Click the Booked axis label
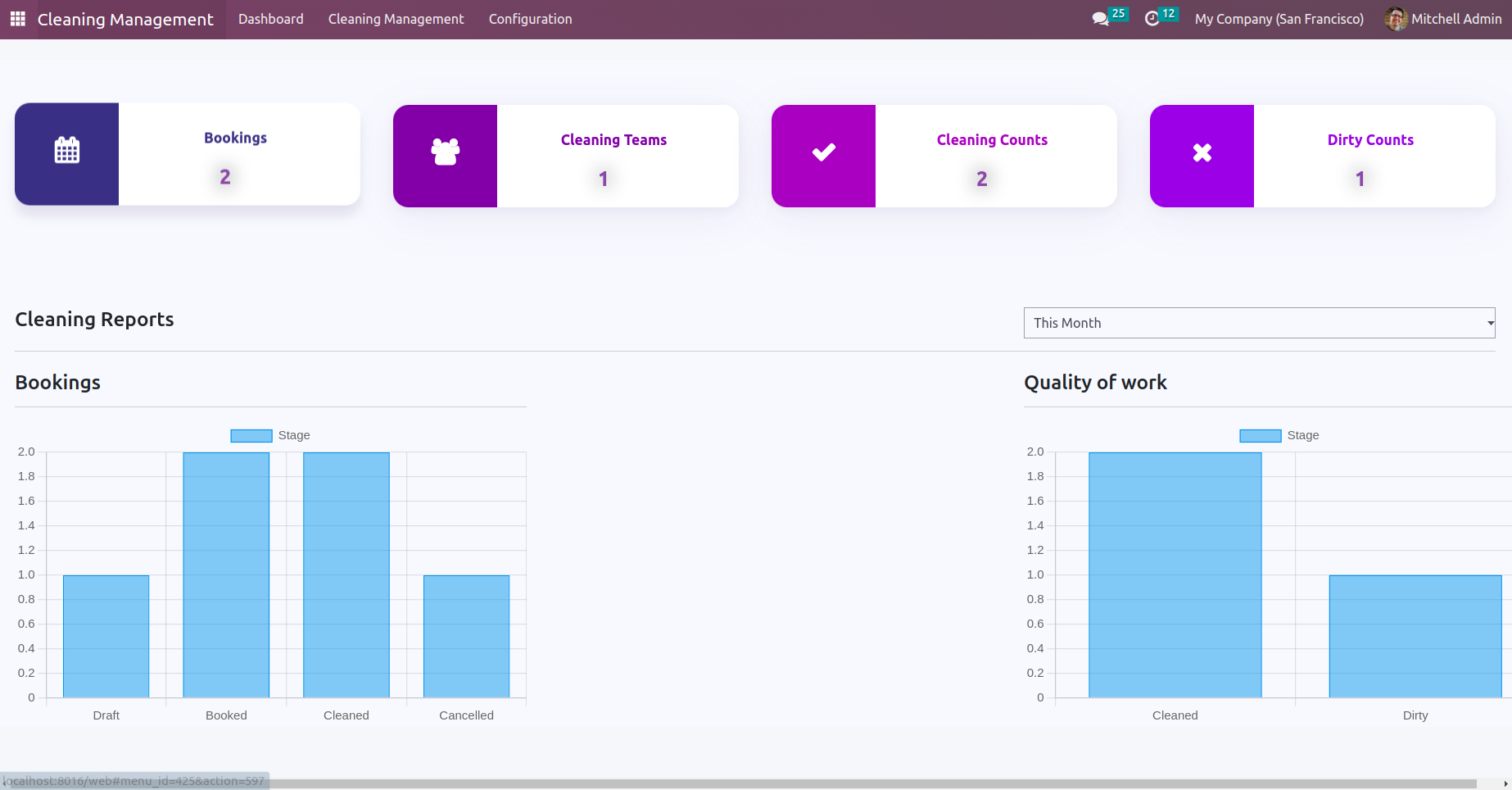 [x=226, y=715]
